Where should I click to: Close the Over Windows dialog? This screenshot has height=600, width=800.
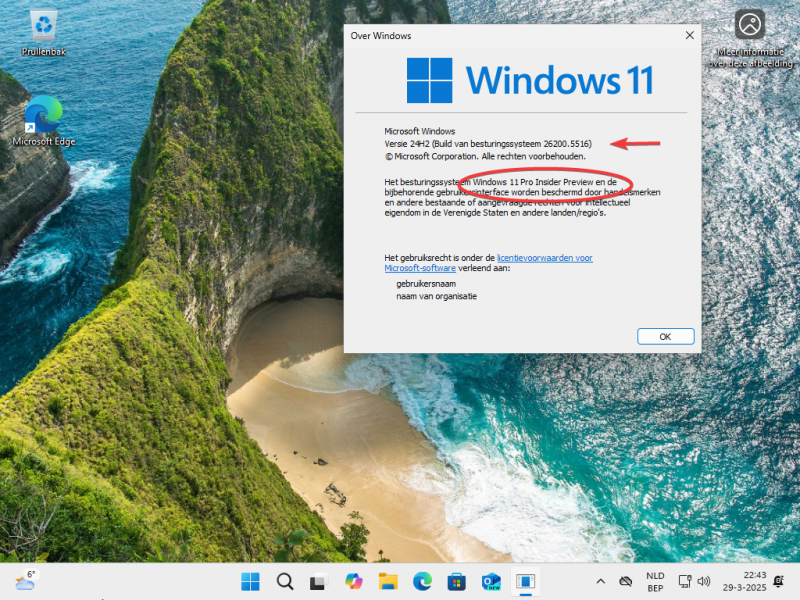coord(689,35)
